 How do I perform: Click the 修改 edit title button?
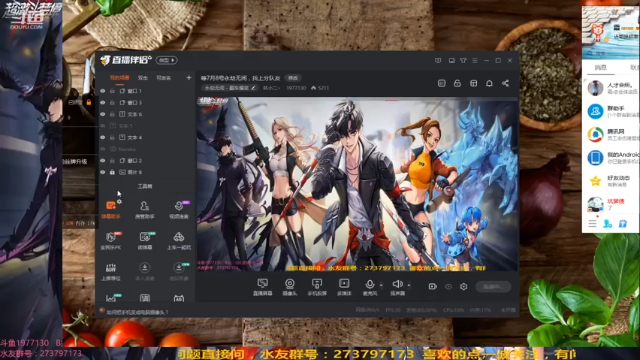tap(293, 78)
